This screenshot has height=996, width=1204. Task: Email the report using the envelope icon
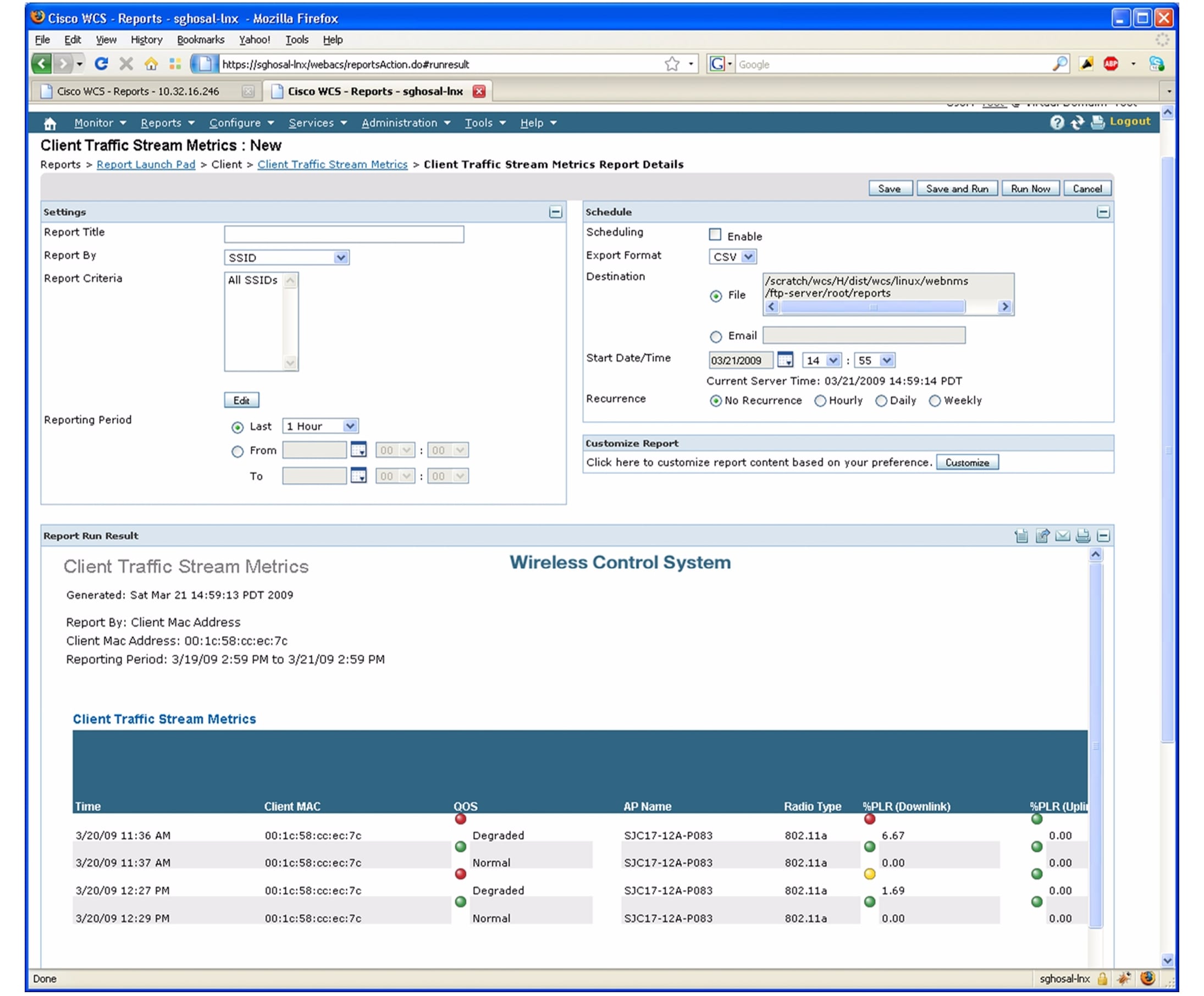pyautogui.click(x=1063, y=536)
